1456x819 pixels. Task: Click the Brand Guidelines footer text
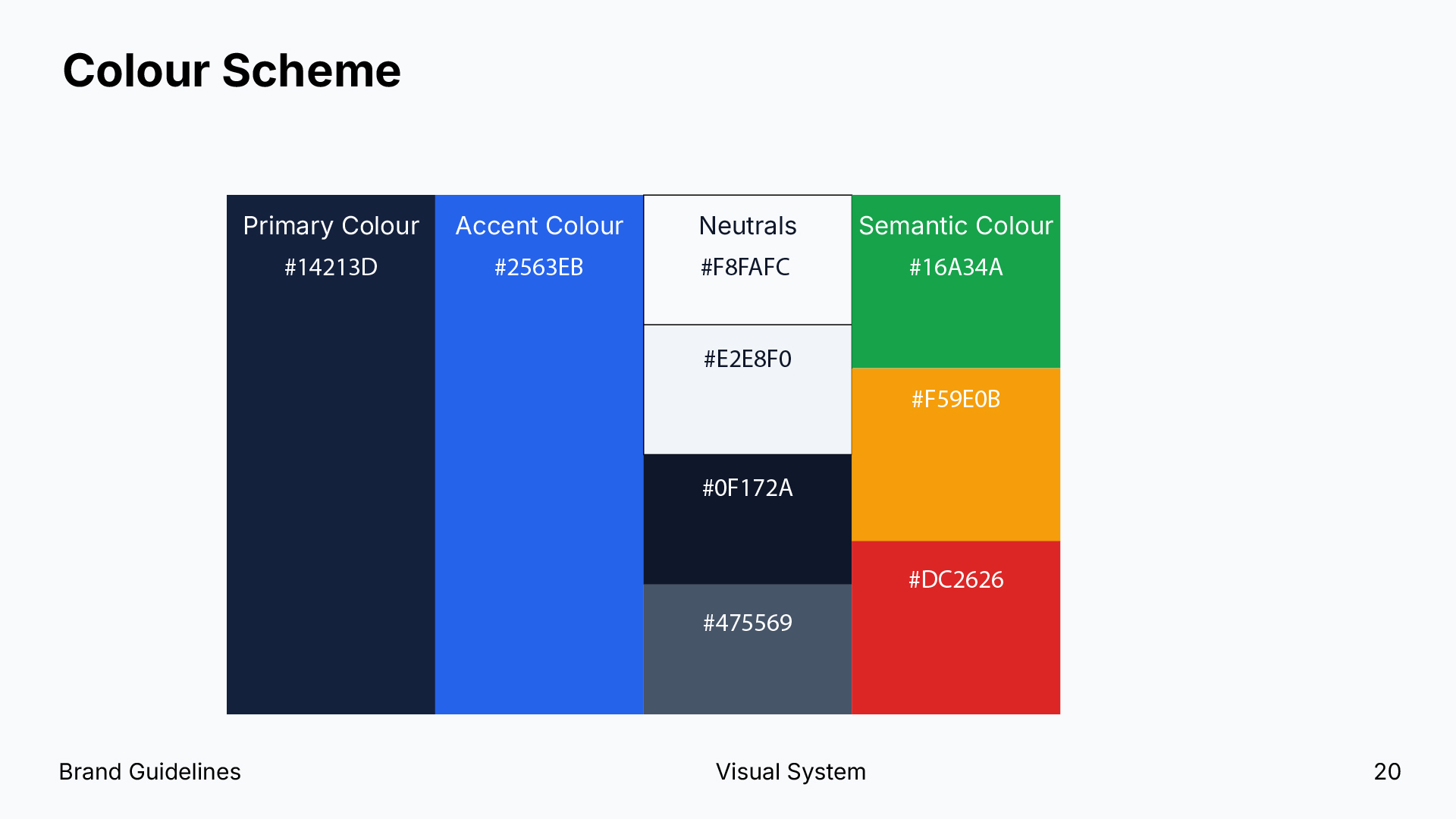(x=150, y=772)
